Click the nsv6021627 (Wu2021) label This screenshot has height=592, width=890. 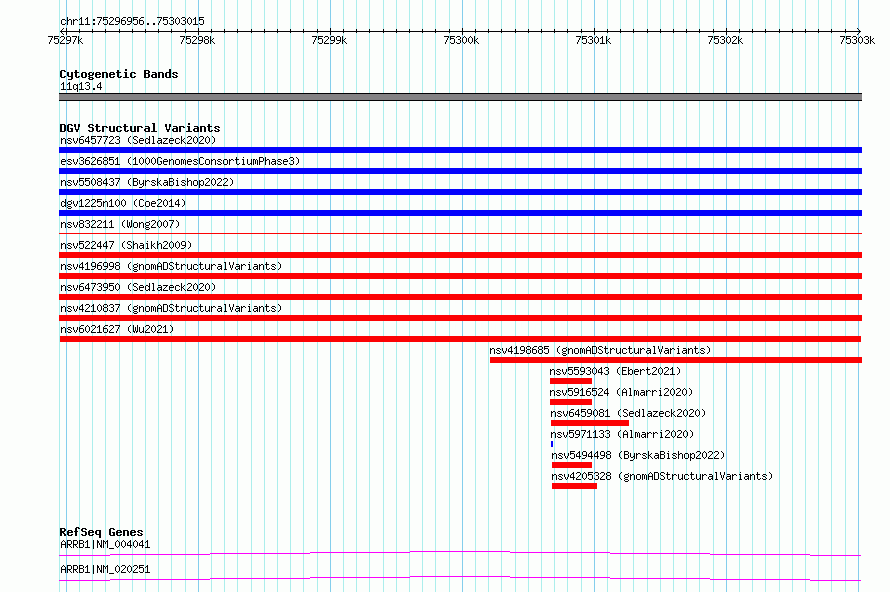(x=117, y=329)
